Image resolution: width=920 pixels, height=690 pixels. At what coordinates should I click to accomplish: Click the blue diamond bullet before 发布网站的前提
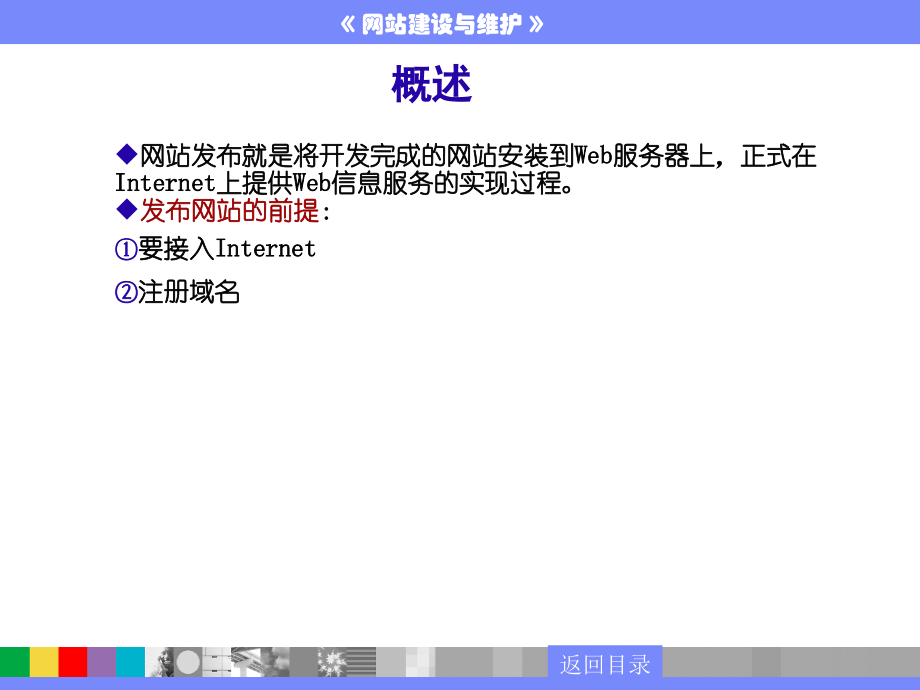(x=126, y=209)
